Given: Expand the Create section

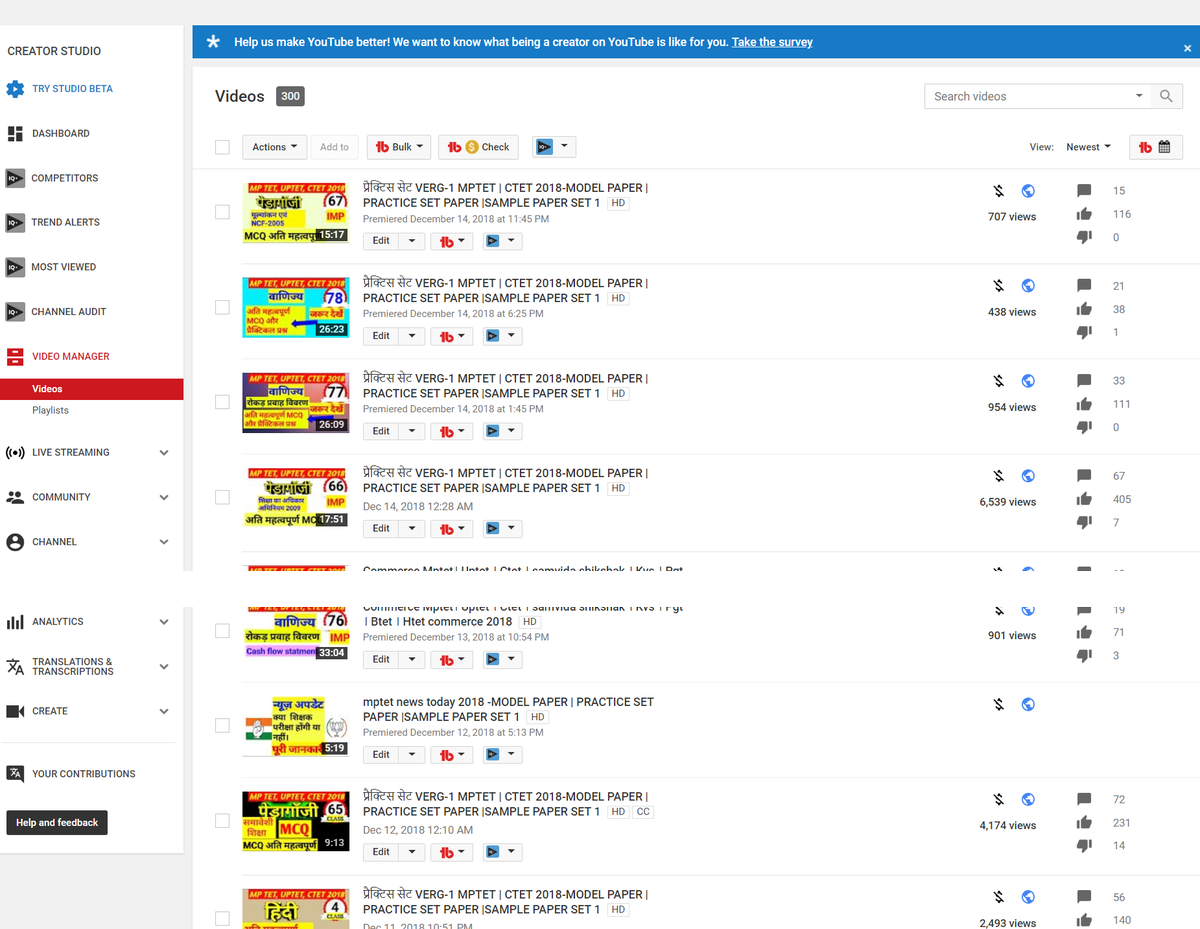Looking at the screenshot, I should point(164,711).
